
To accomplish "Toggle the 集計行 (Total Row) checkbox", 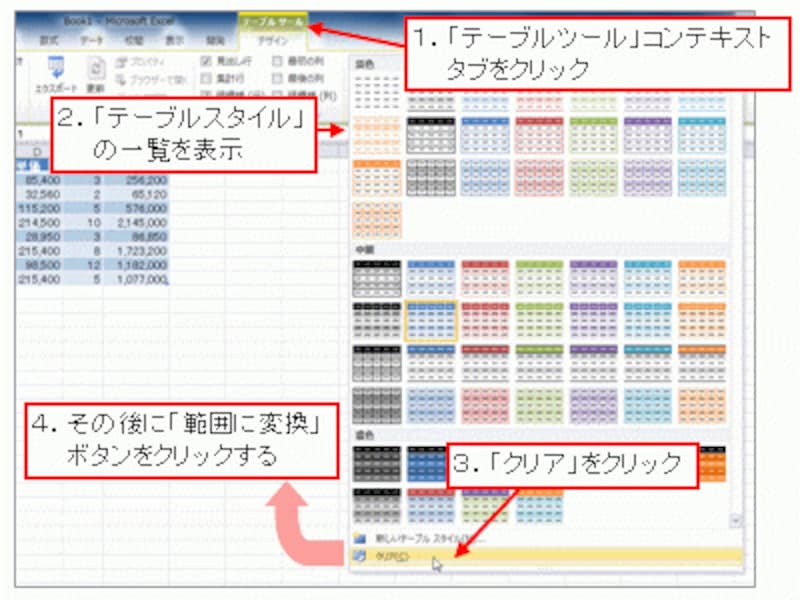I will pyautogui.click(x=206, y=78).
